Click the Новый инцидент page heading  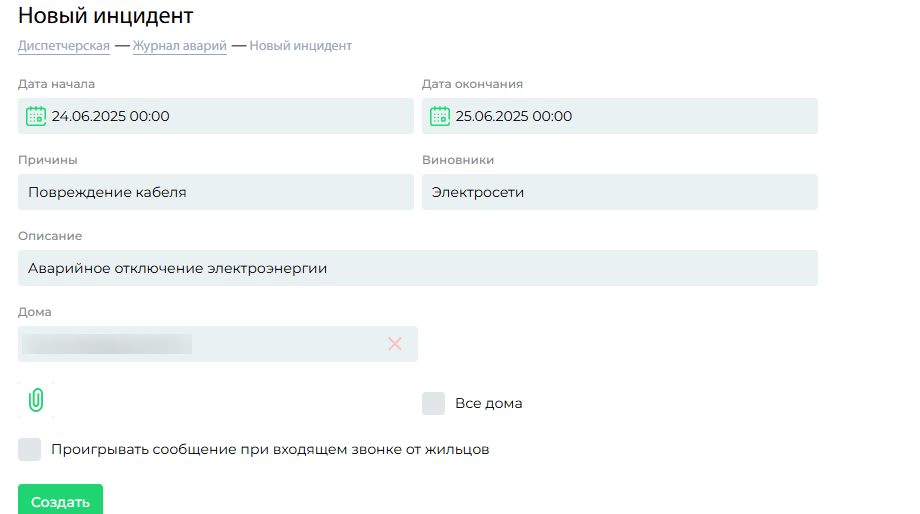[x=106, y=16]
